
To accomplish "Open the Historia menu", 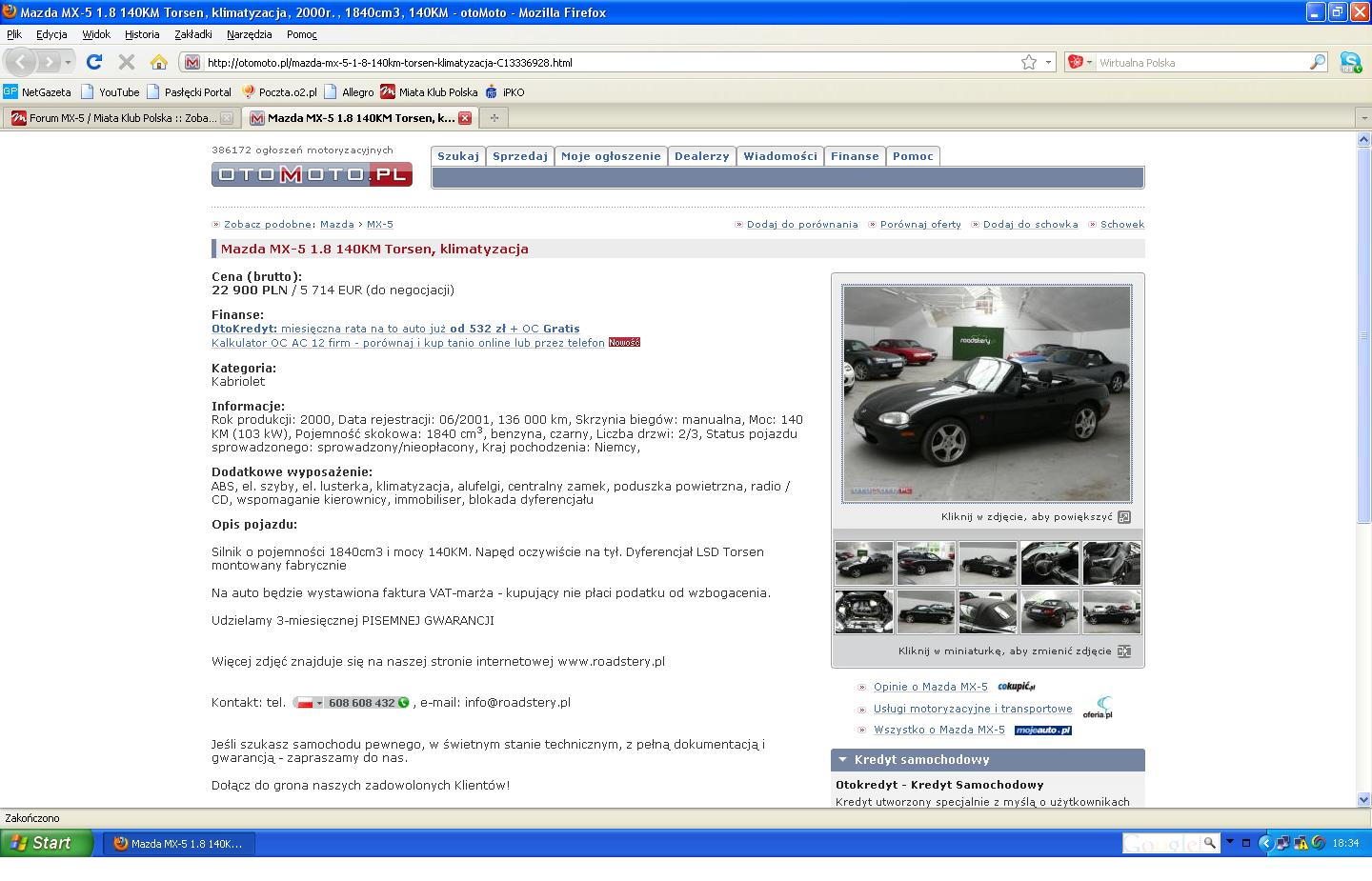I will click(x=142, y=34).
